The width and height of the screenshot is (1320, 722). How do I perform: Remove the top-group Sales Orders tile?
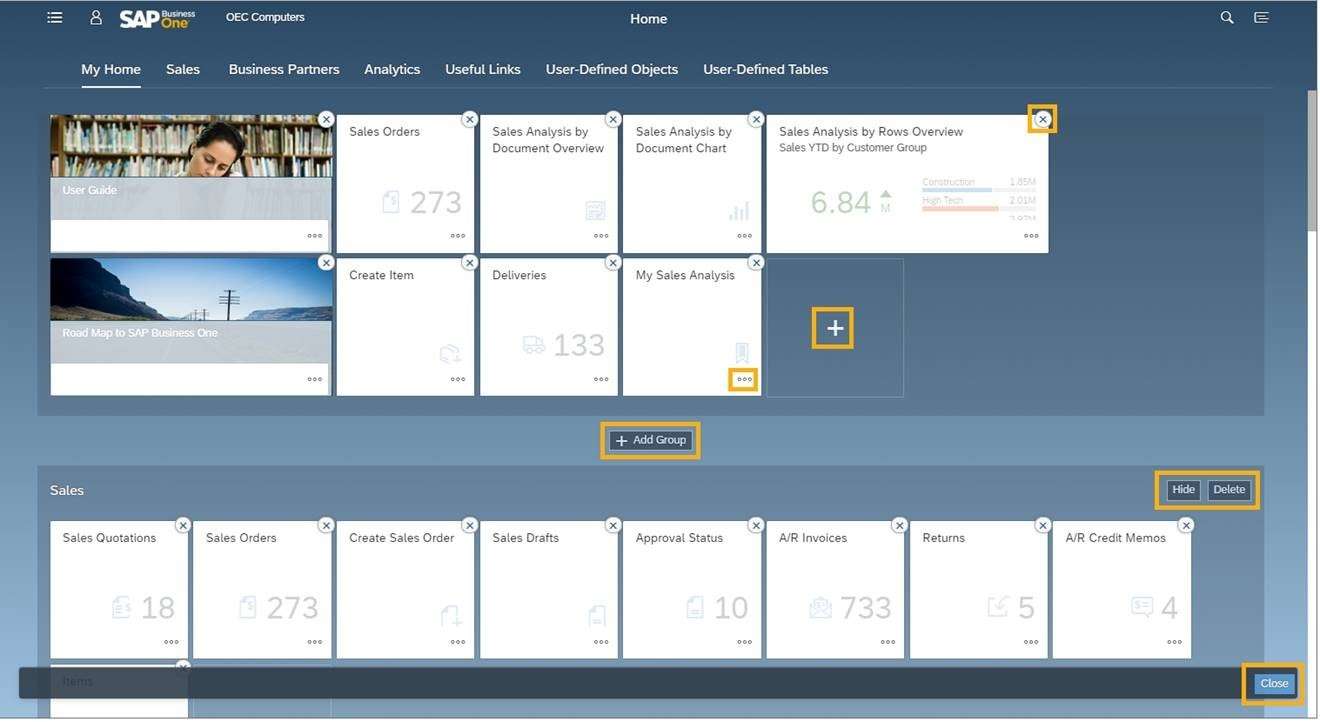pos(470,119)
